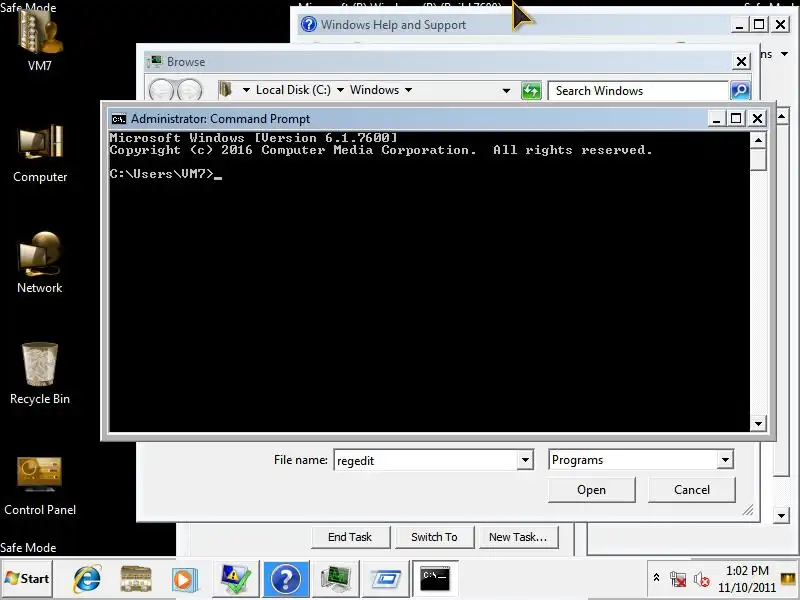
Task: Open the Network desktop icon
Action: pos(40,263)
